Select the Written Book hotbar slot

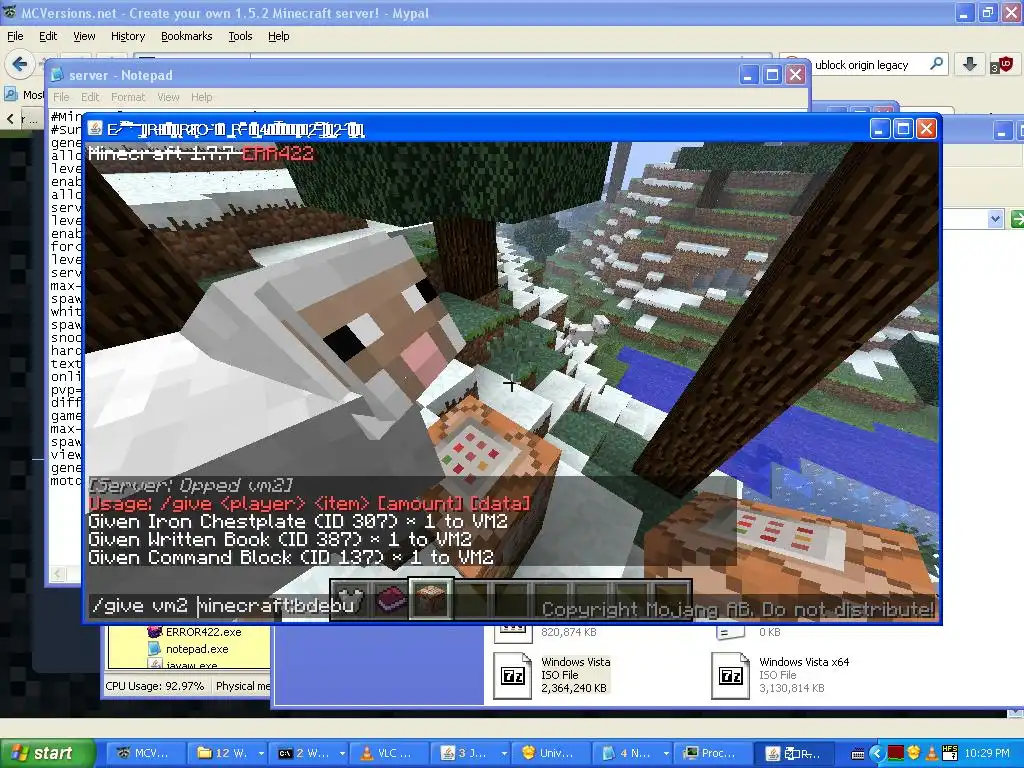tap(391, 599)
